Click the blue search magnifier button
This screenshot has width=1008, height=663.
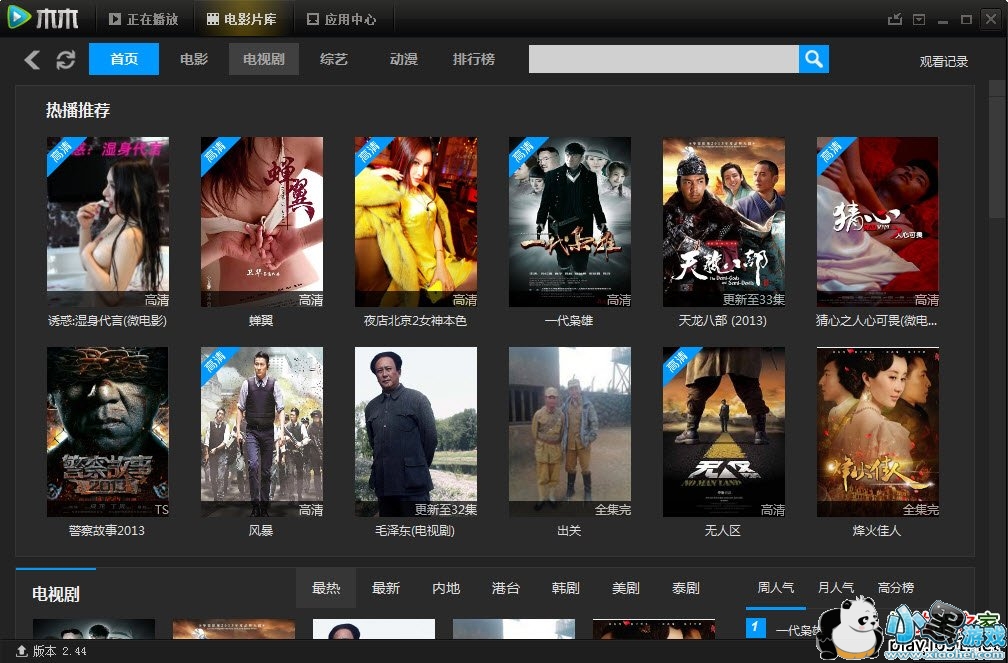click(x=814, y=59)
